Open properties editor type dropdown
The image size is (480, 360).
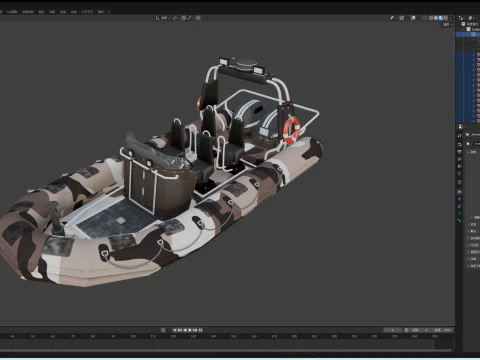461,127
